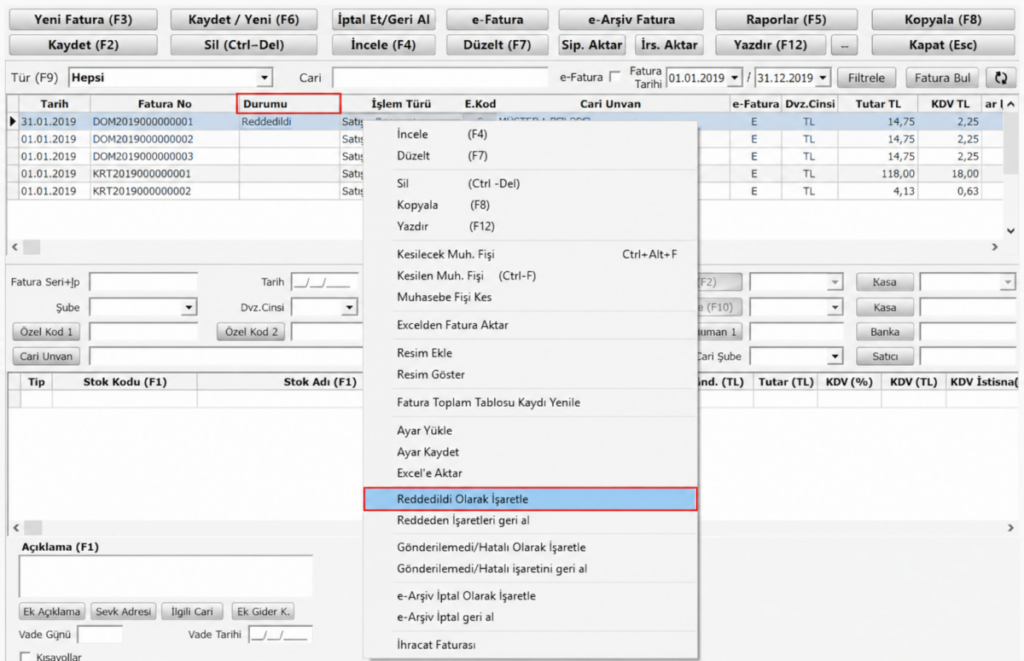Choose 'Gönderilemedi/Hatalı Olarak İşaretle'
The image size is (1024, 661).
(491, 547)
